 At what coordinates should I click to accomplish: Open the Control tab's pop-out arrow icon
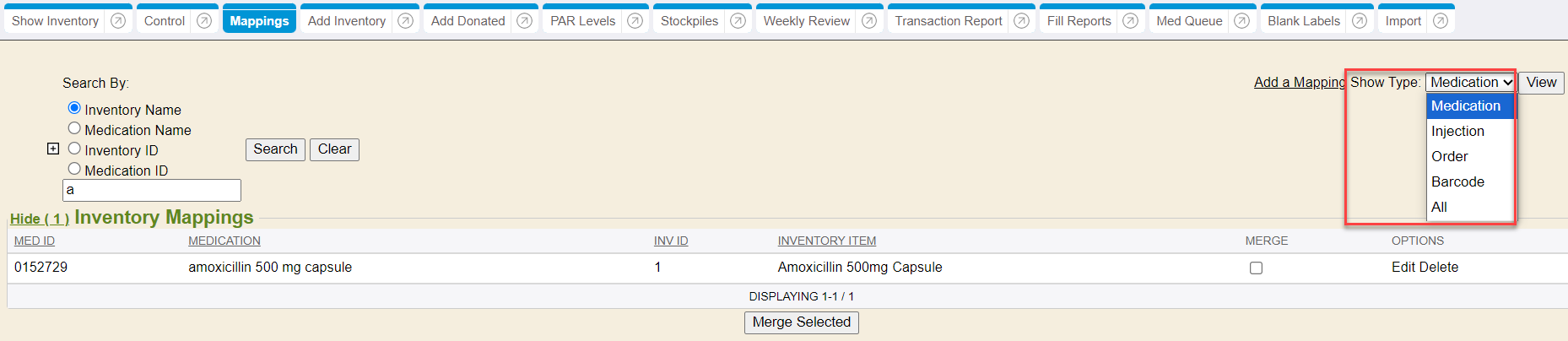point(204,21)
